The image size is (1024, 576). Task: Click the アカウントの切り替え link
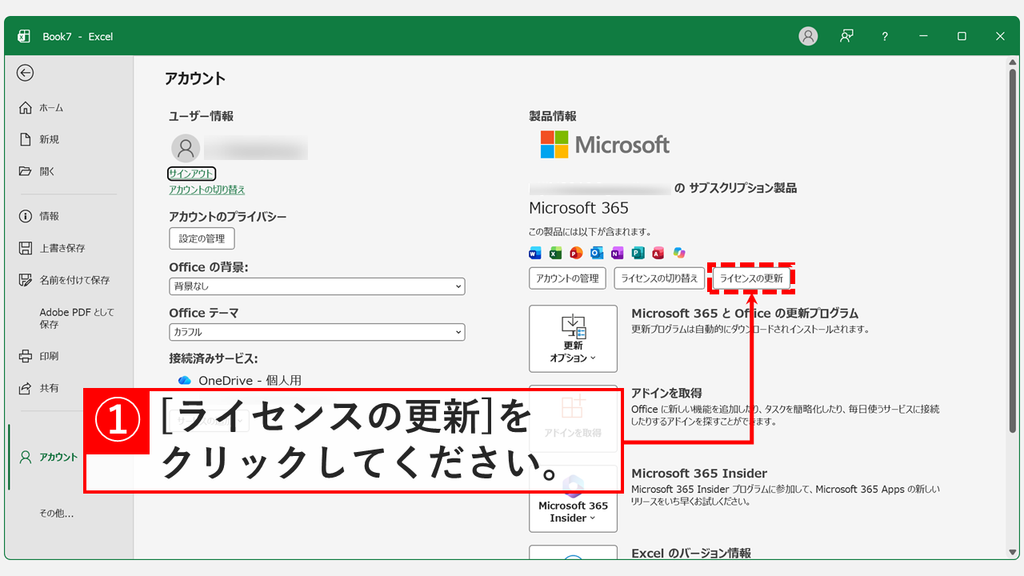(207, 189)
